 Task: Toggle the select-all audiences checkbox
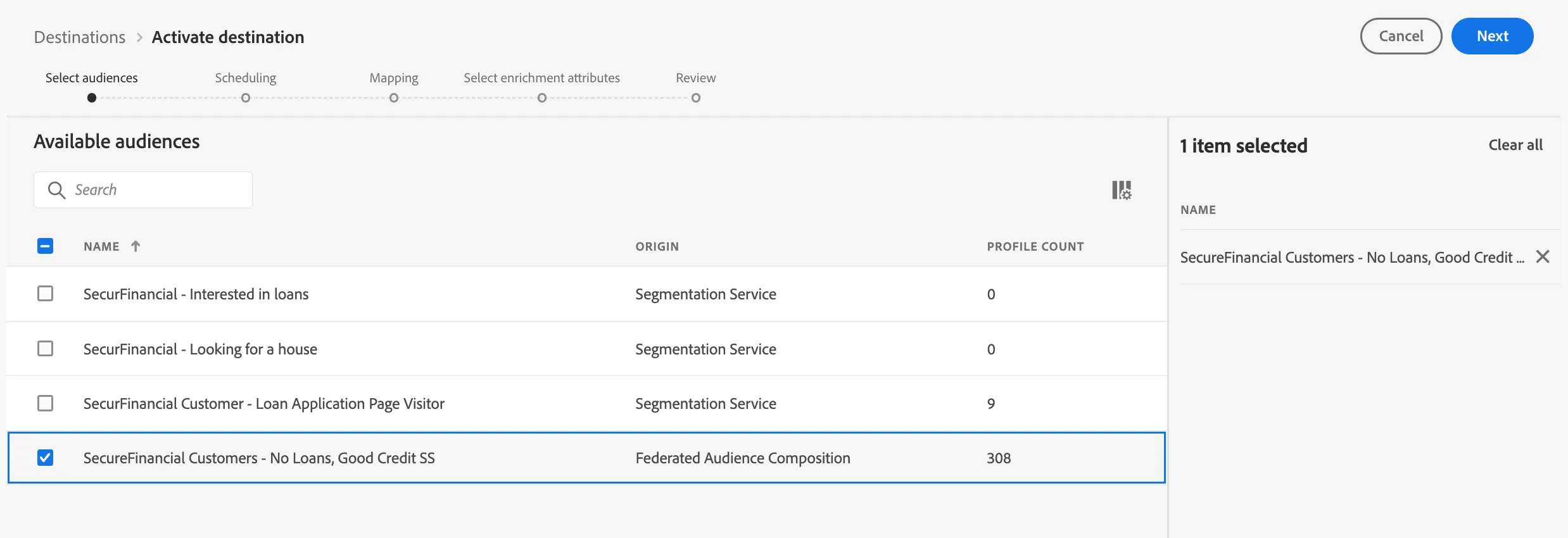(45, 246)
